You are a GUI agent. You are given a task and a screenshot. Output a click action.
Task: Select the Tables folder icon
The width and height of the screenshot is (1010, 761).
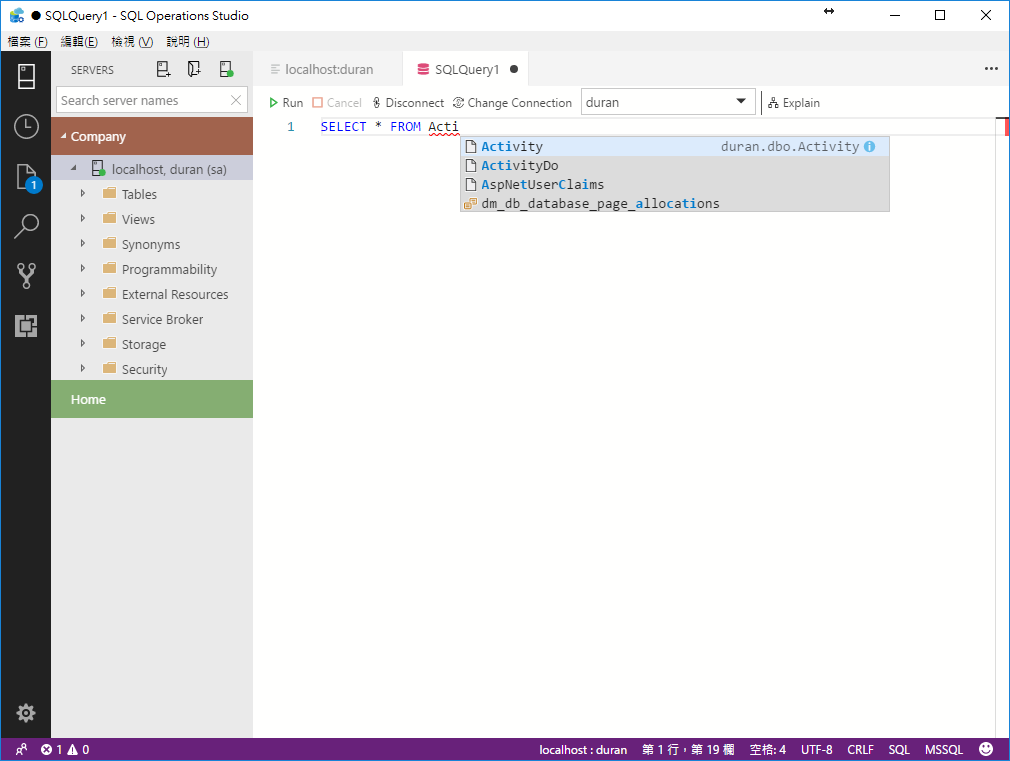click(x=110, y=193)
